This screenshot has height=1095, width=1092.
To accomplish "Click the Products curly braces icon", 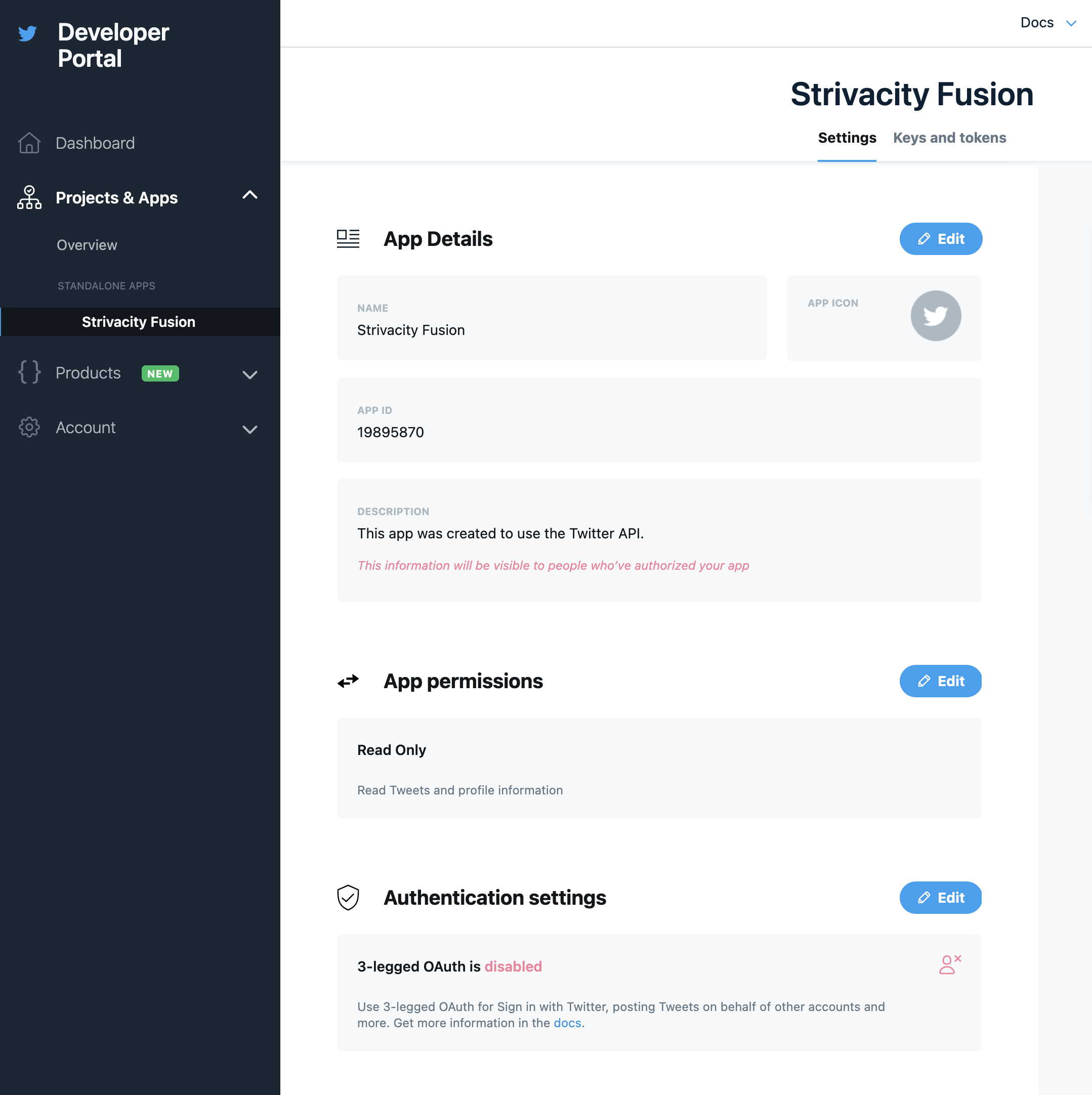I will (29, 372).
